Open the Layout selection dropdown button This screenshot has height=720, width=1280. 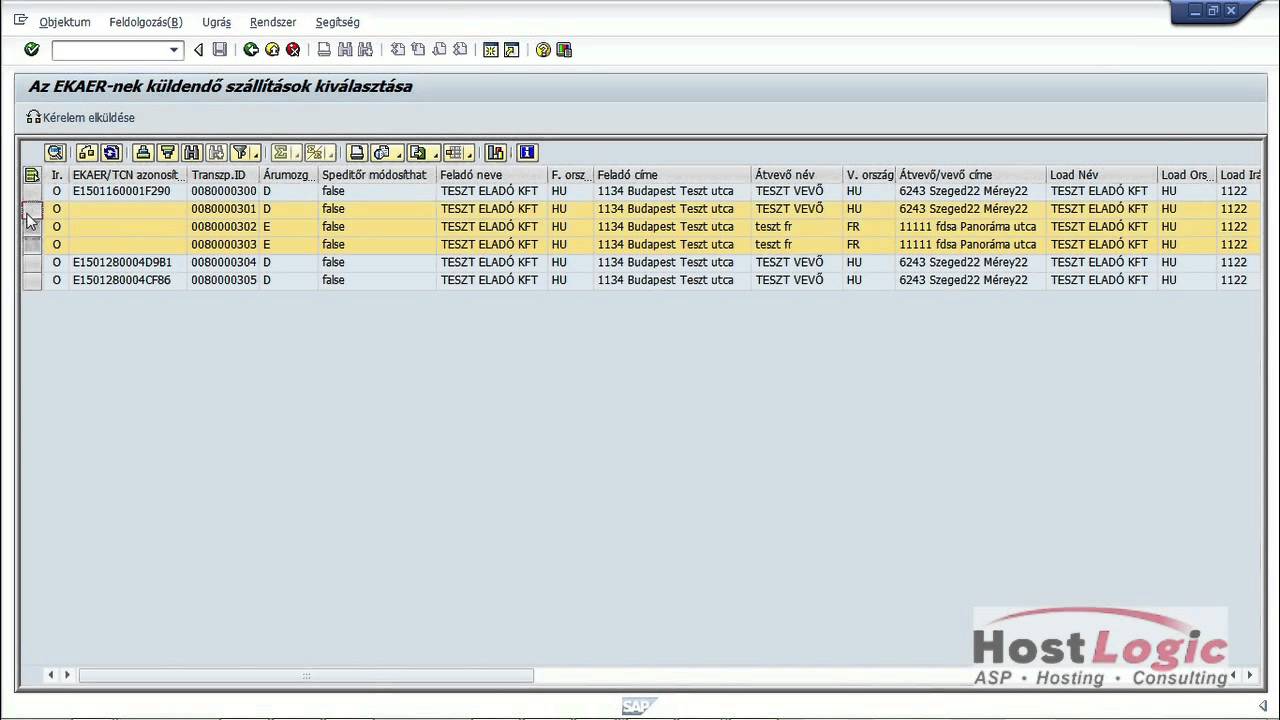point(460,153)
